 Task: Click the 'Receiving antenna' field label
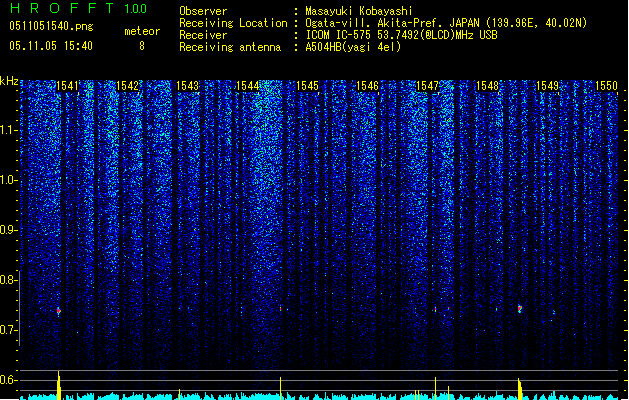(230, 47)
